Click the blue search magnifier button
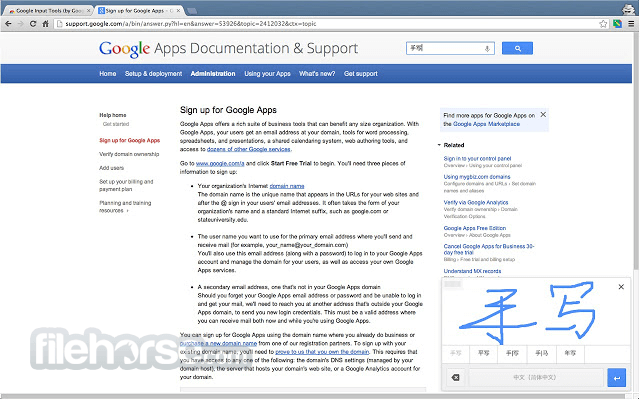This screenshot has height=400, width=640. (517, 48)
